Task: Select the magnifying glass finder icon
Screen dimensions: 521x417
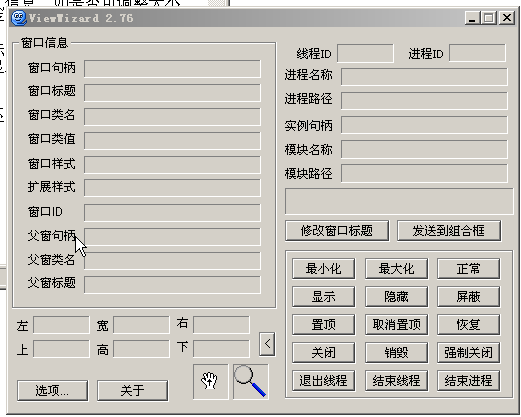Action: coord(250,381)
